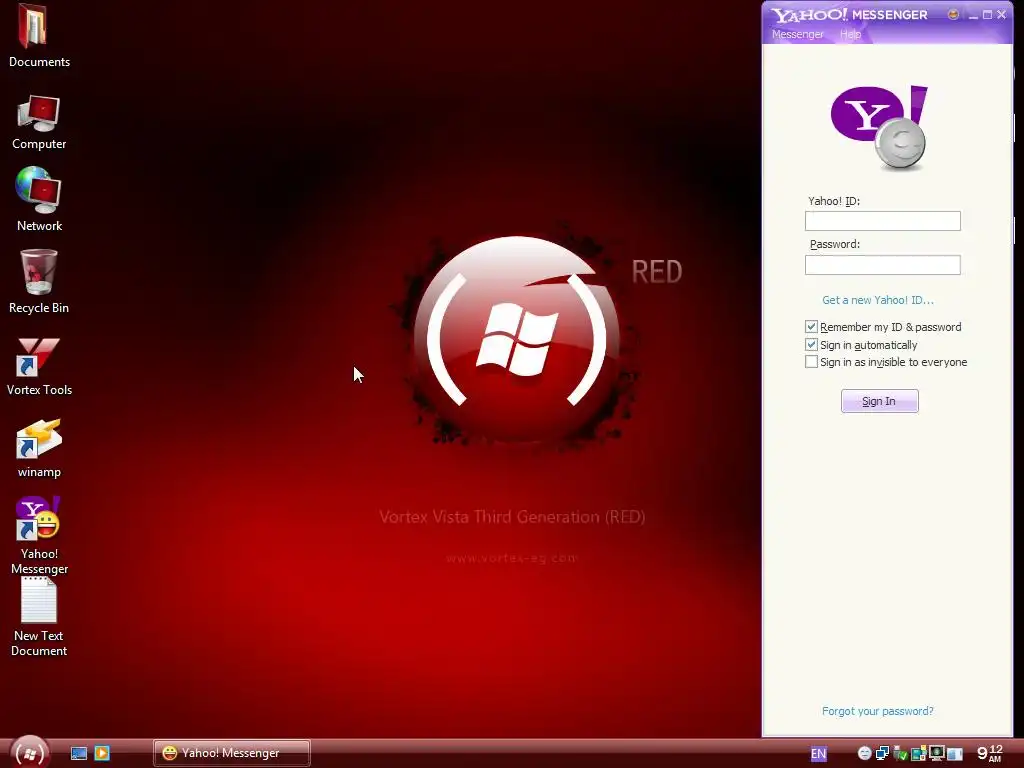Select the Recycle Bin icon

(39, 281)
